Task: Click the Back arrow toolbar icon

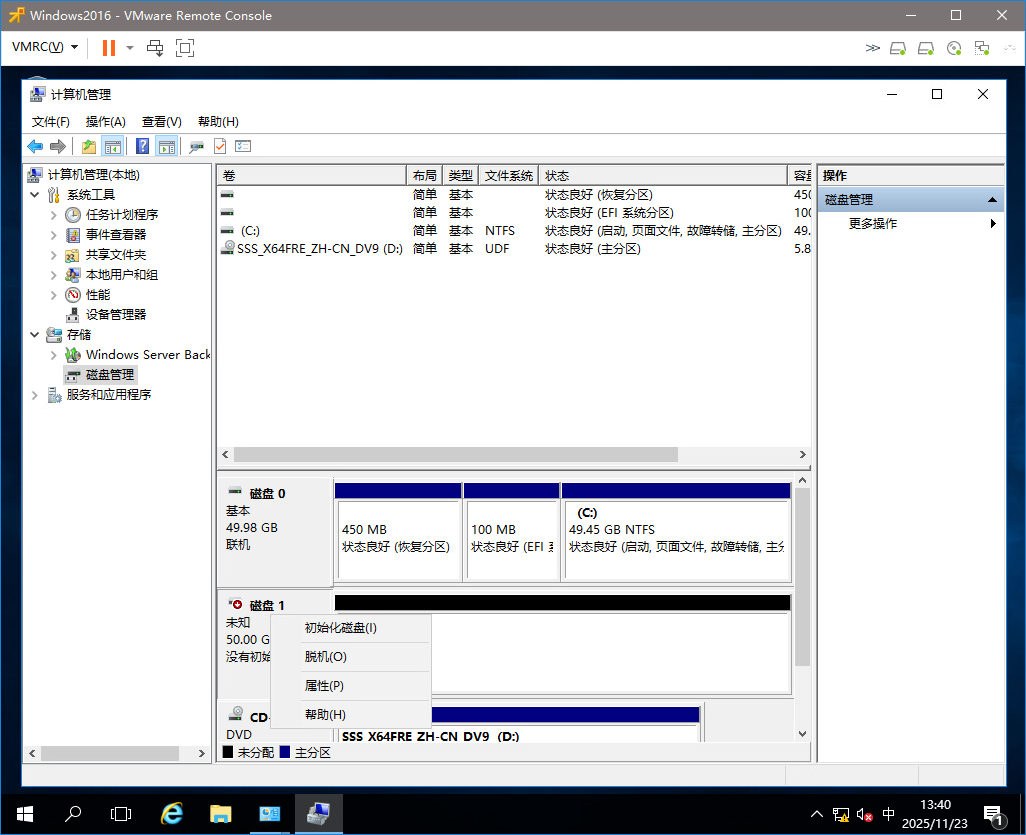Action: click(x=35, y=147)
